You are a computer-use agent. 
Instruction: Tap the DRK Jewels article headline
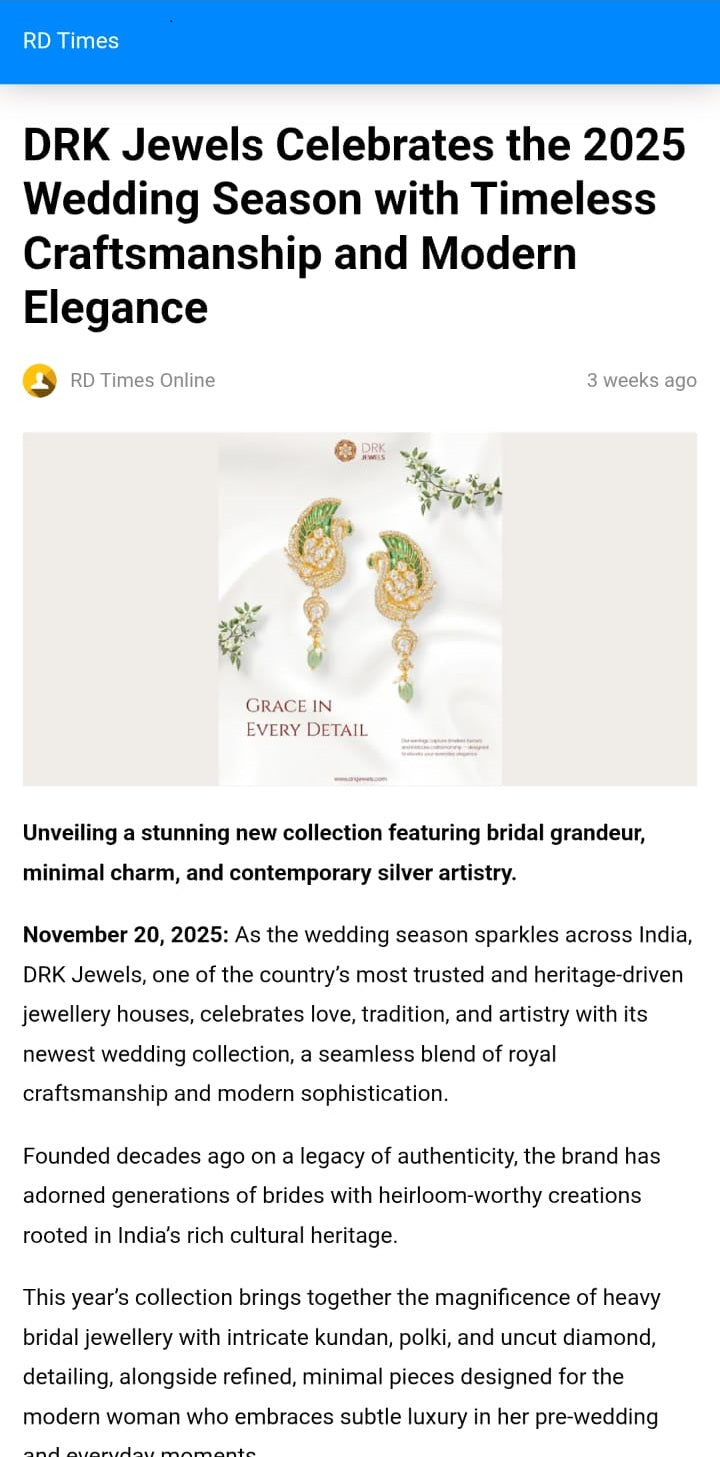pos(354,226)
